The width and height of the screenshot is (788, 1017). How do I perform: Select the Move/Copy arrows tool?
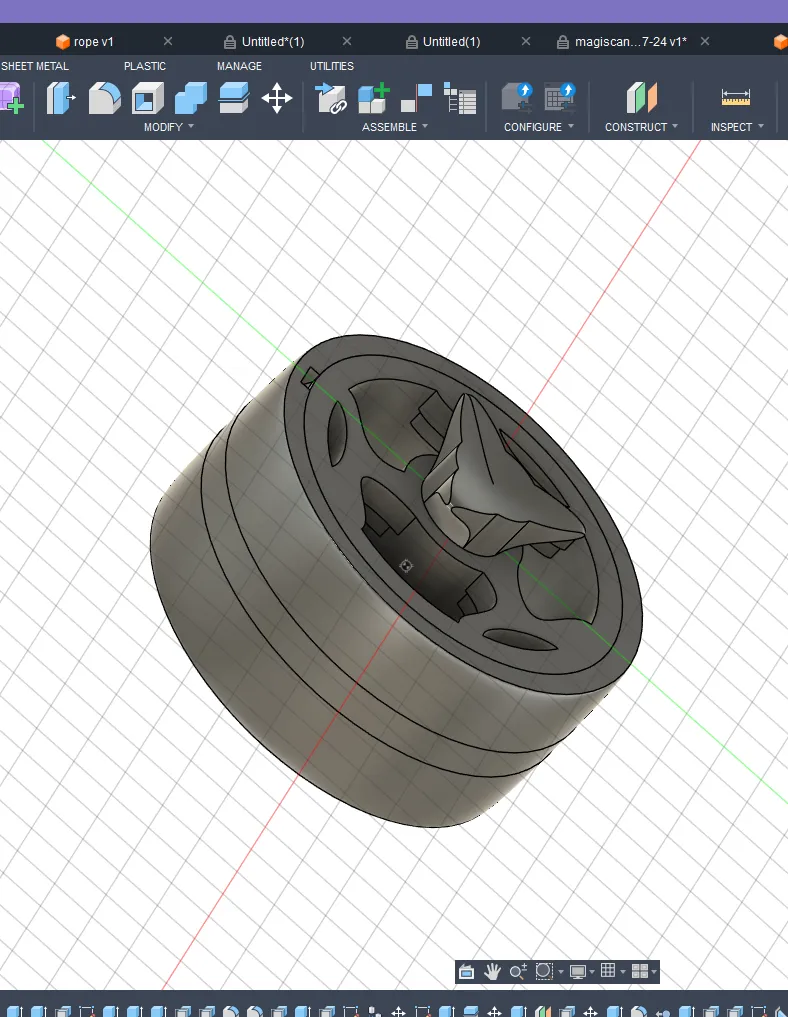pos(277,98)
